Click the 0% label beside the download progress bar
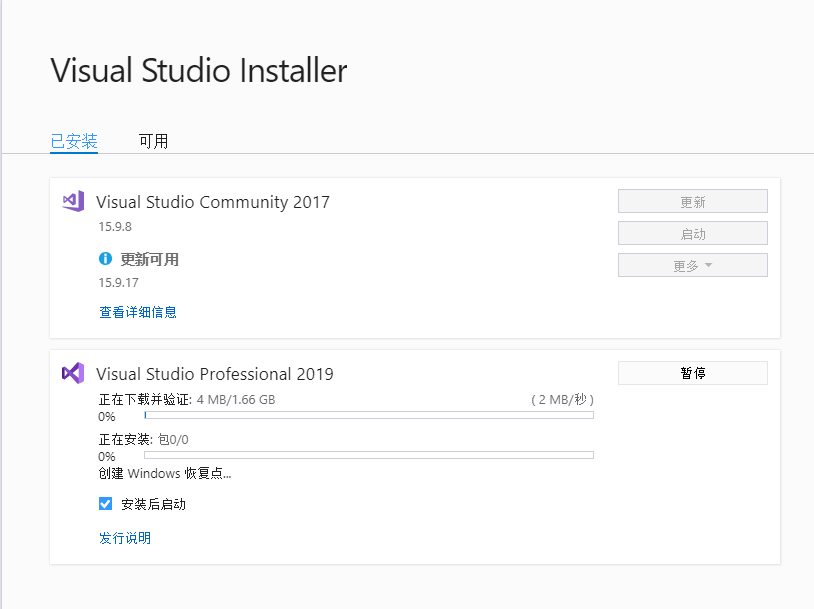 point(107,417)
